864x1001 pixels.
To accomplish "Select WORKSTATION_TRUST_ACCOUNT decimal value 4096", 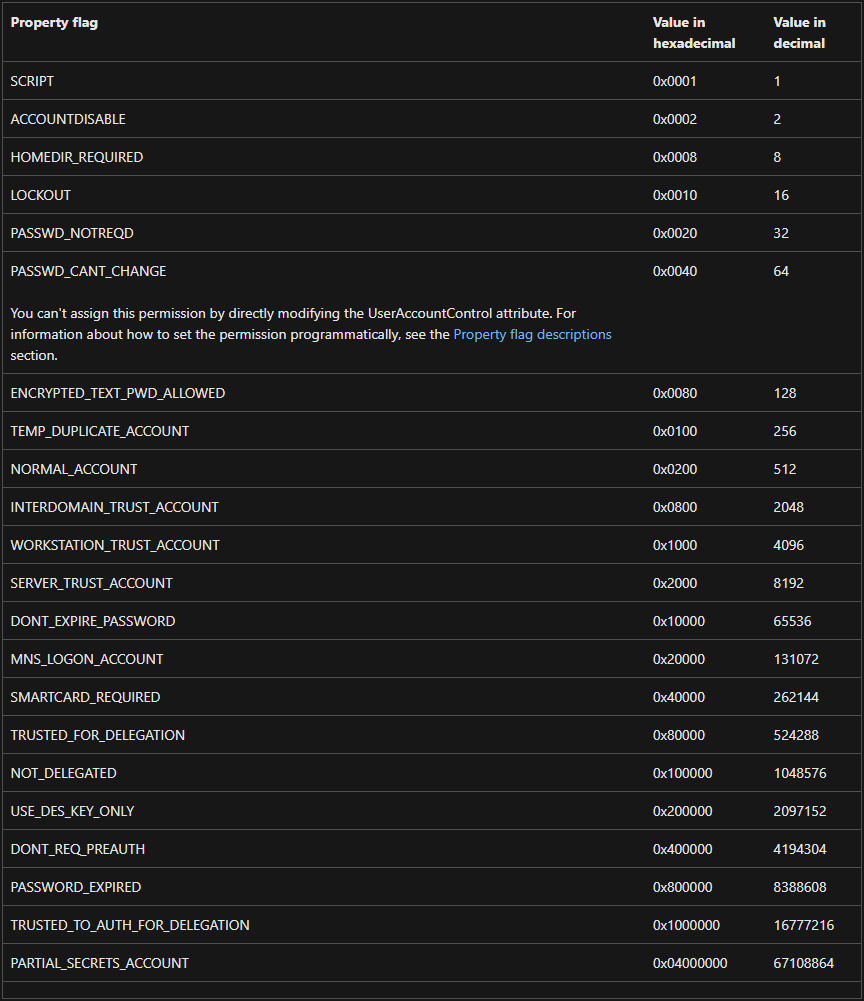I will click(x=789, y=545).
